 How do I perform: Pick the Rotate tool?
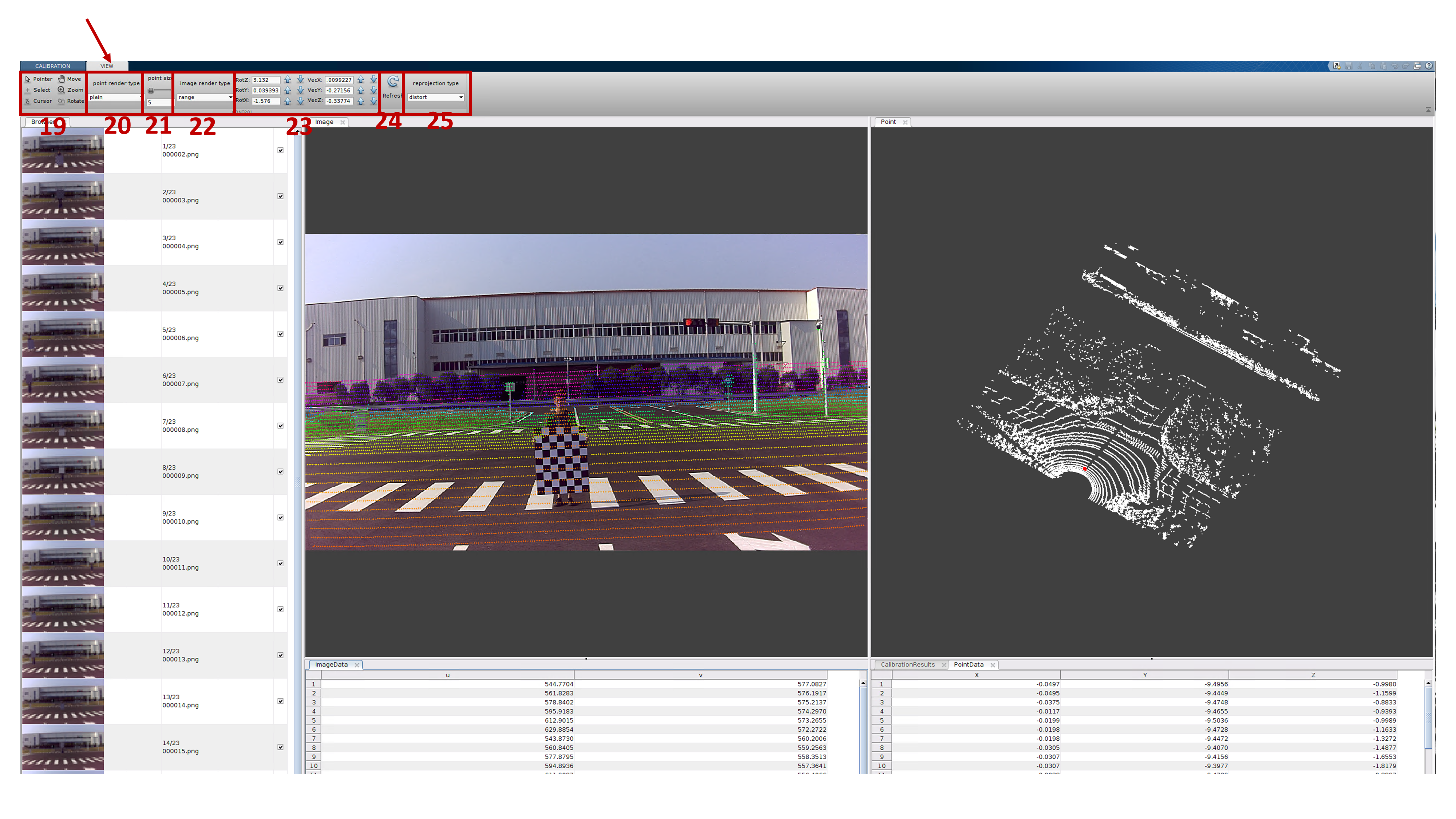click(x=70, y=101)
